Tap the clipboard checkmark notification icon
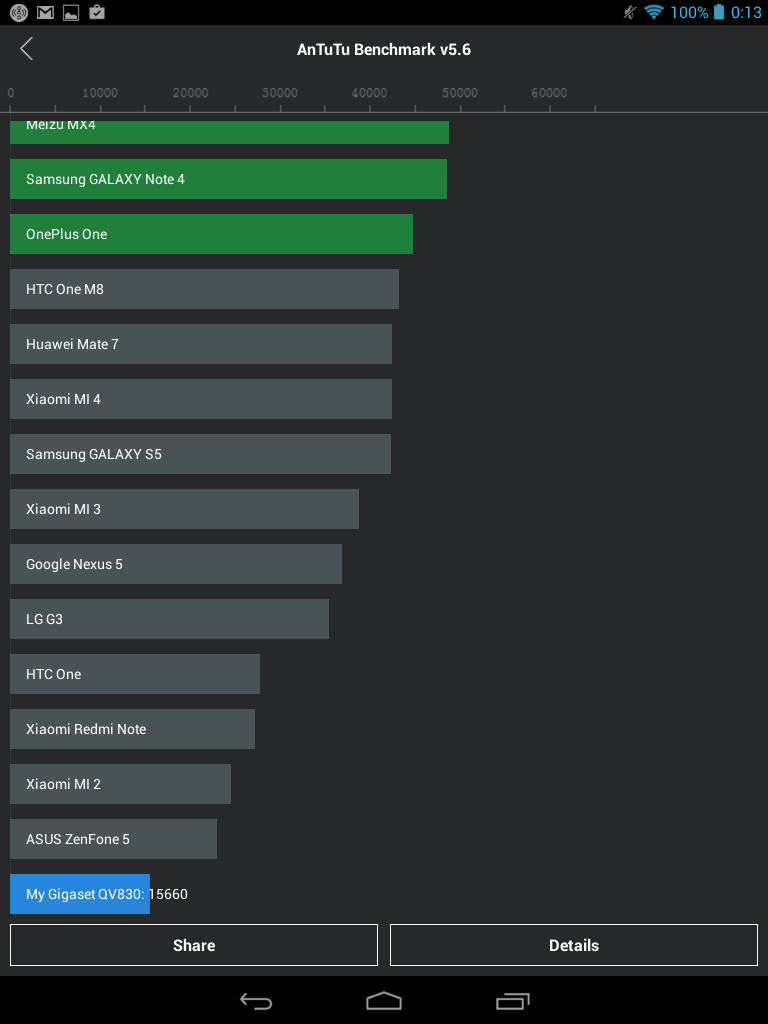 pos(97,13)
